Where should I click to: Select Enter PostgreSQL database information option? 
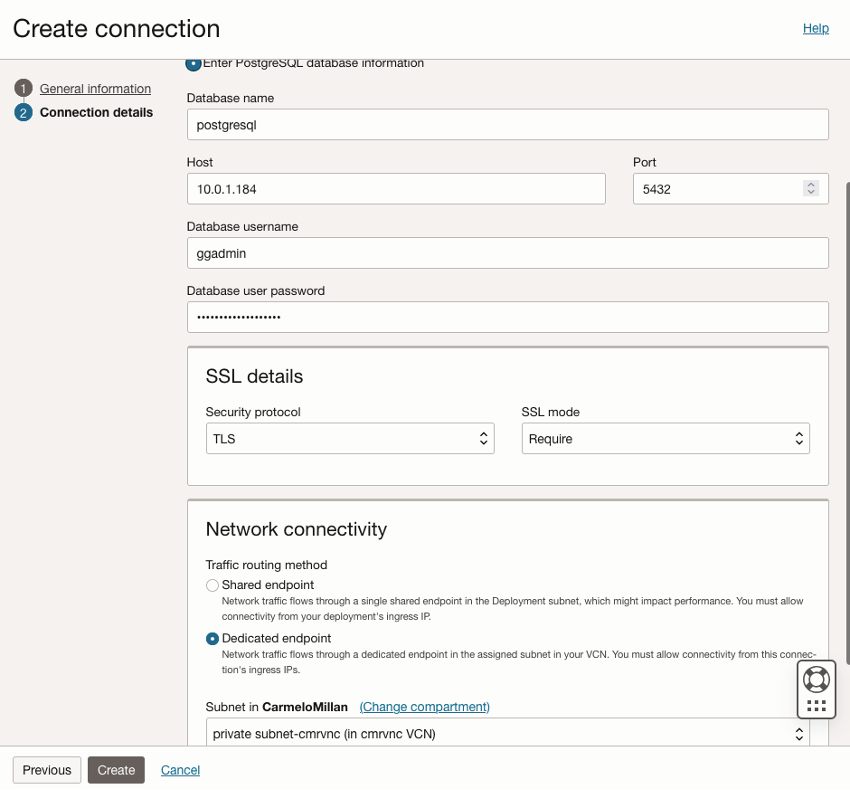coord(193,64)
